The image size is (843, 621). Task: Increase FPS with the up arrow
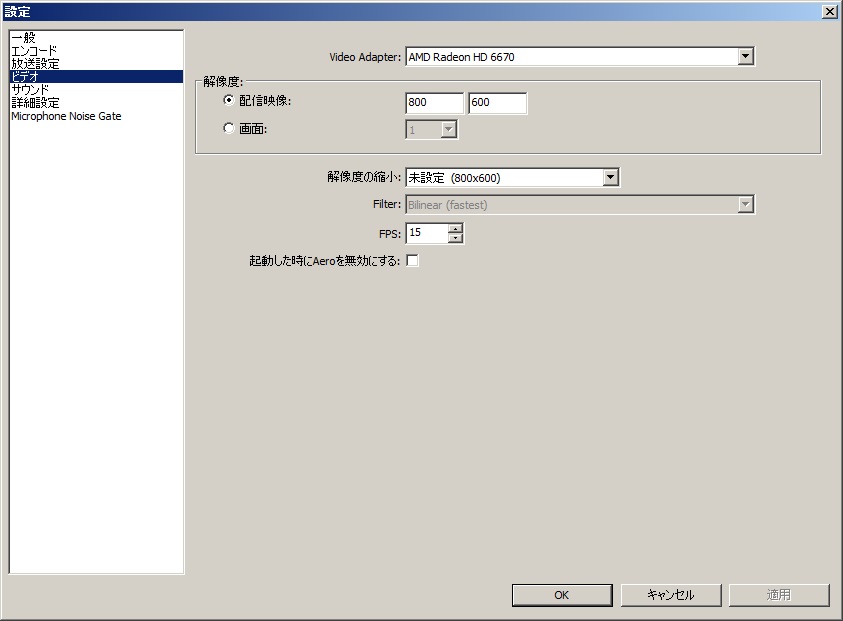coord(455,228)
